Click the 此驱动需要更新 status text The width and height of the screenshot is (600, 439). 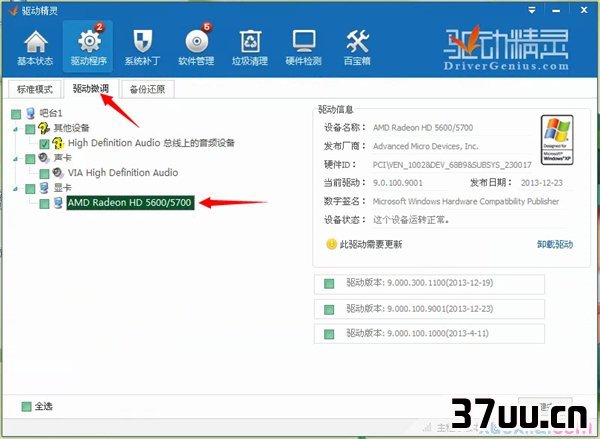point(371,244)
